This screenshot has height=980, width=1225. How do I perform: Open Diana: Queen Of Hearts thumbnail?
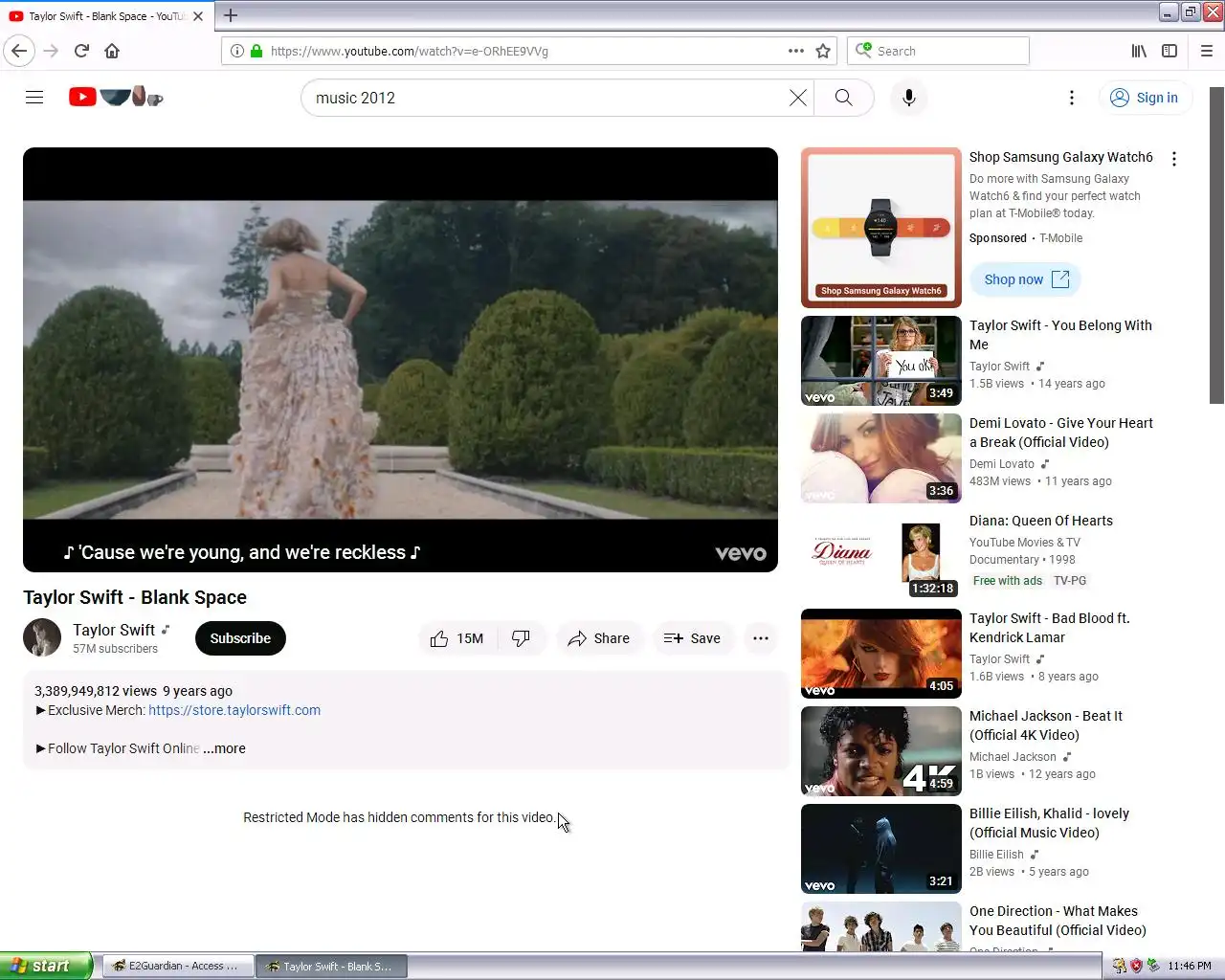pos(881,556)
